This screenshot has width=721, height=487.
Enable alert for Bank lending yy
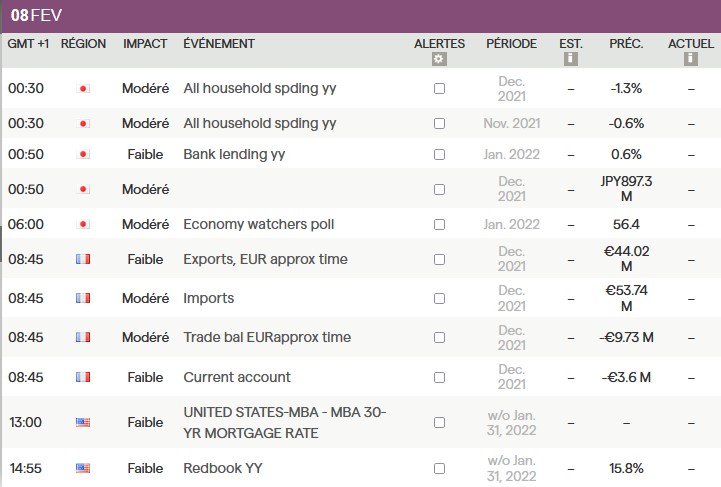click(x=439, y=154)
